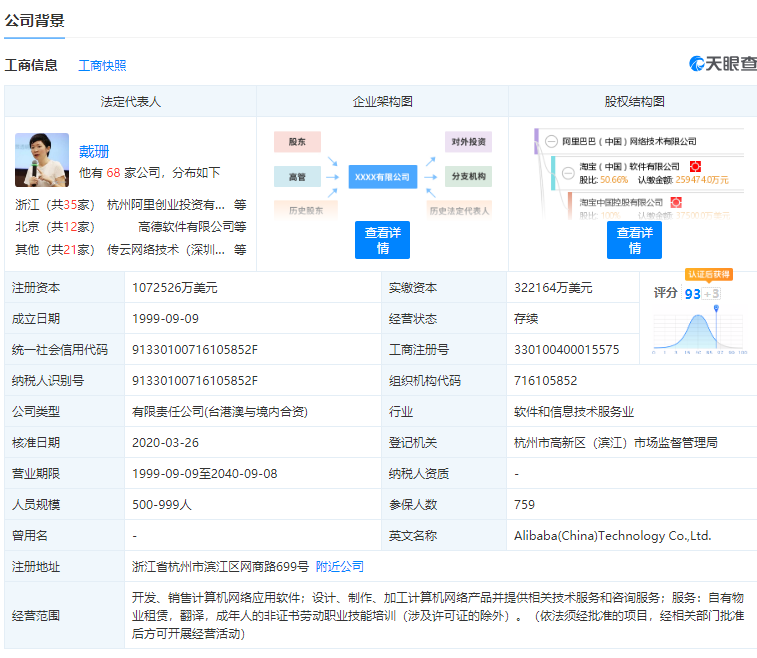Collapse the Alibaba (China) root node

click(x=551, y=142)
